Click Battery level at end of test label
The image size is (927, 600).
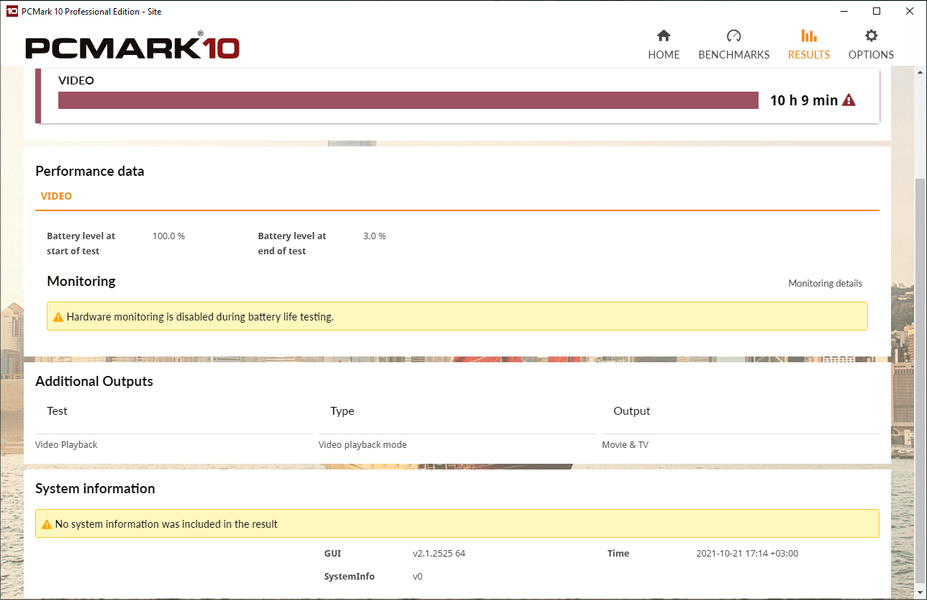coord(292,243)
